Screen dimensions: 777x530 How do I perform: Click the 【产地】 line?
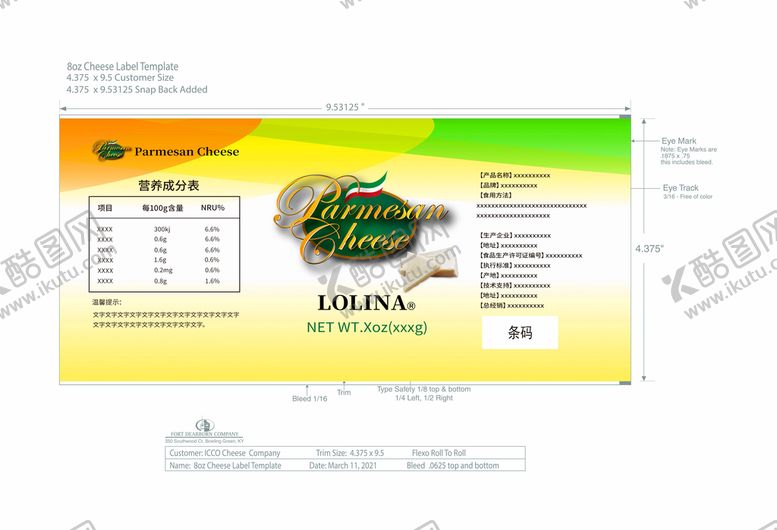point(508,275)
